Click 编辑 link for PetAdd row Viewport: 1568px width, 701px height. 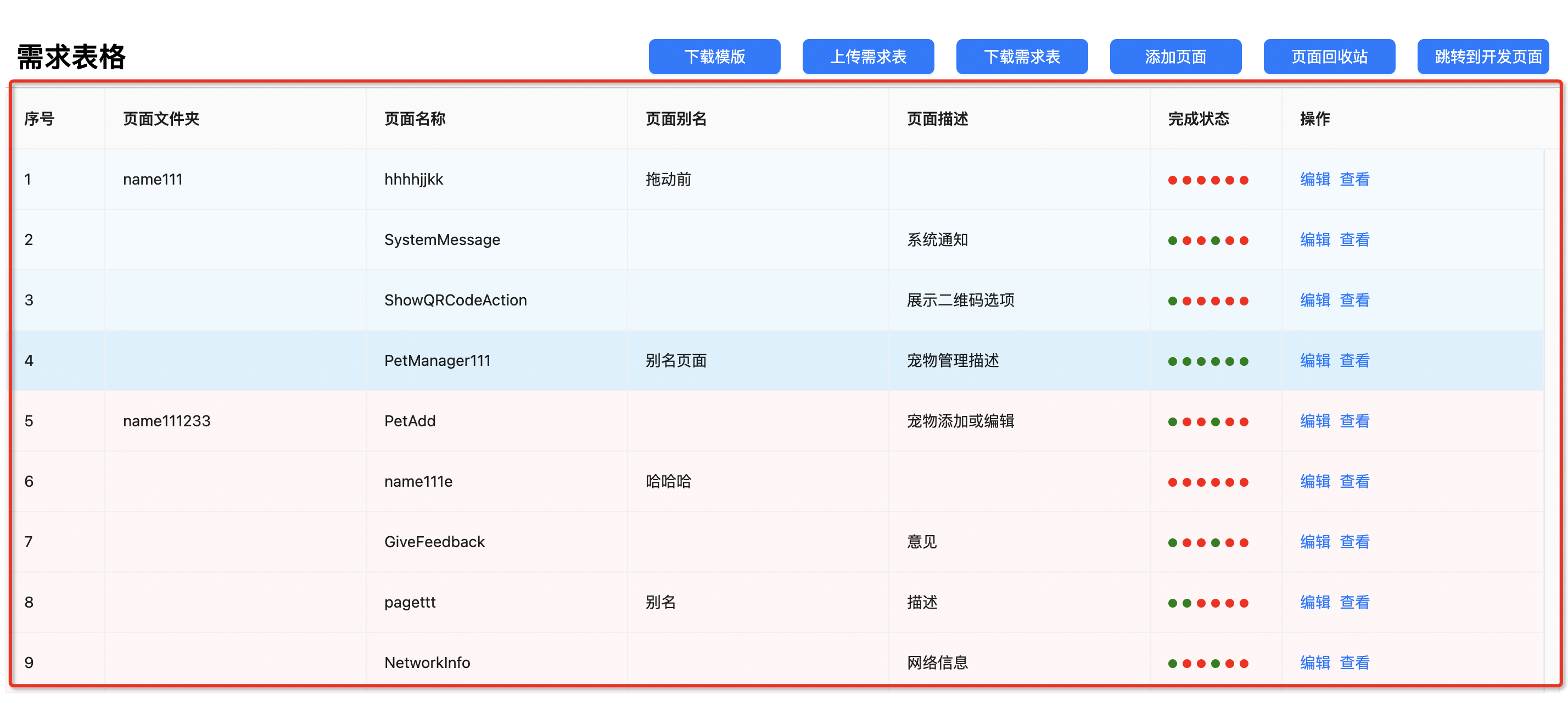[1314, 421]
